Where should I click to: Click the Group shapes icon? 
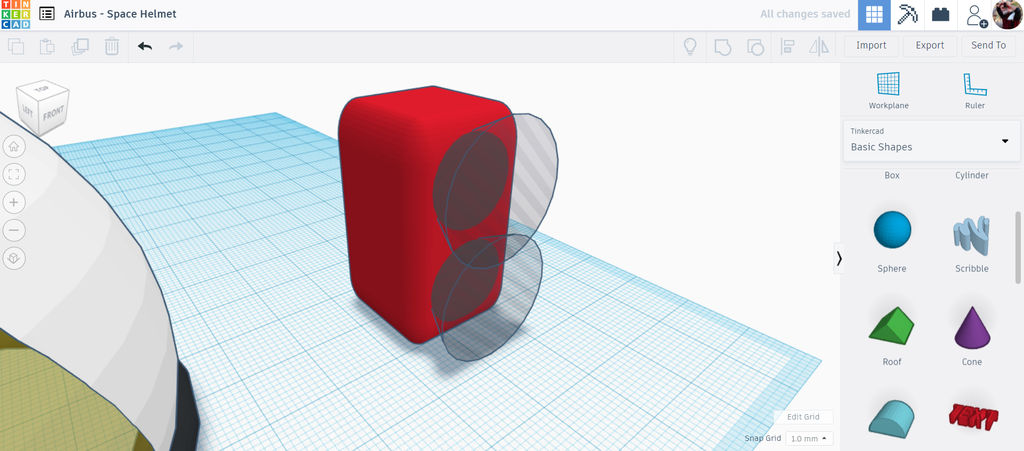point(722,46)
